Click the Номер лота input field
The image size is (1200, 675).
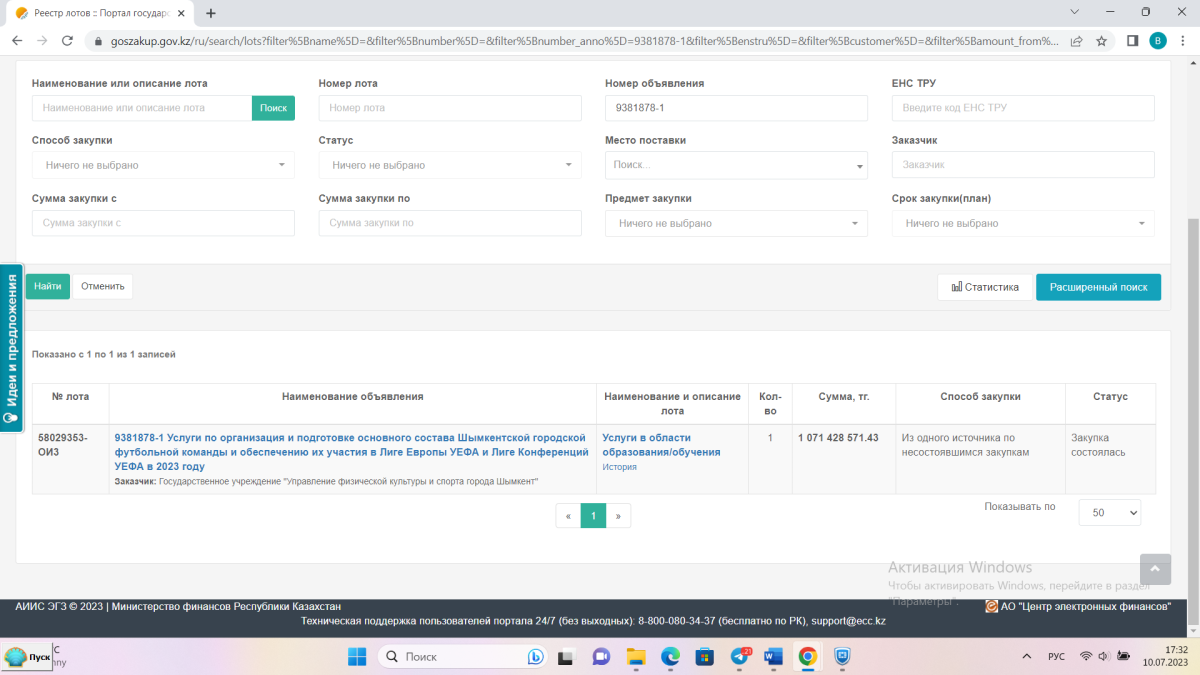click(450, 108)
